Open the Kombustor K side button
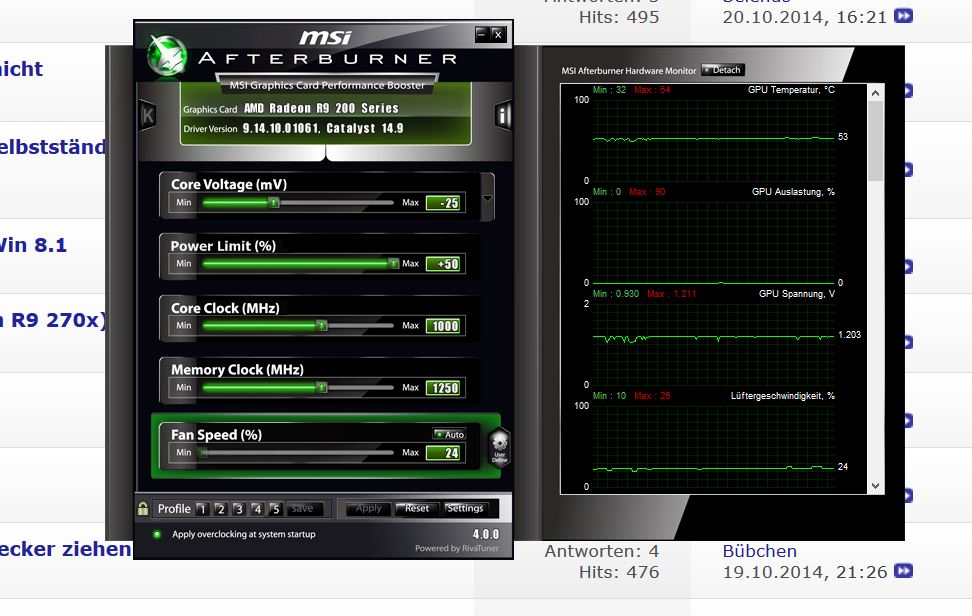The height and width of the screenshot is (616, 972). click(148, 115)
